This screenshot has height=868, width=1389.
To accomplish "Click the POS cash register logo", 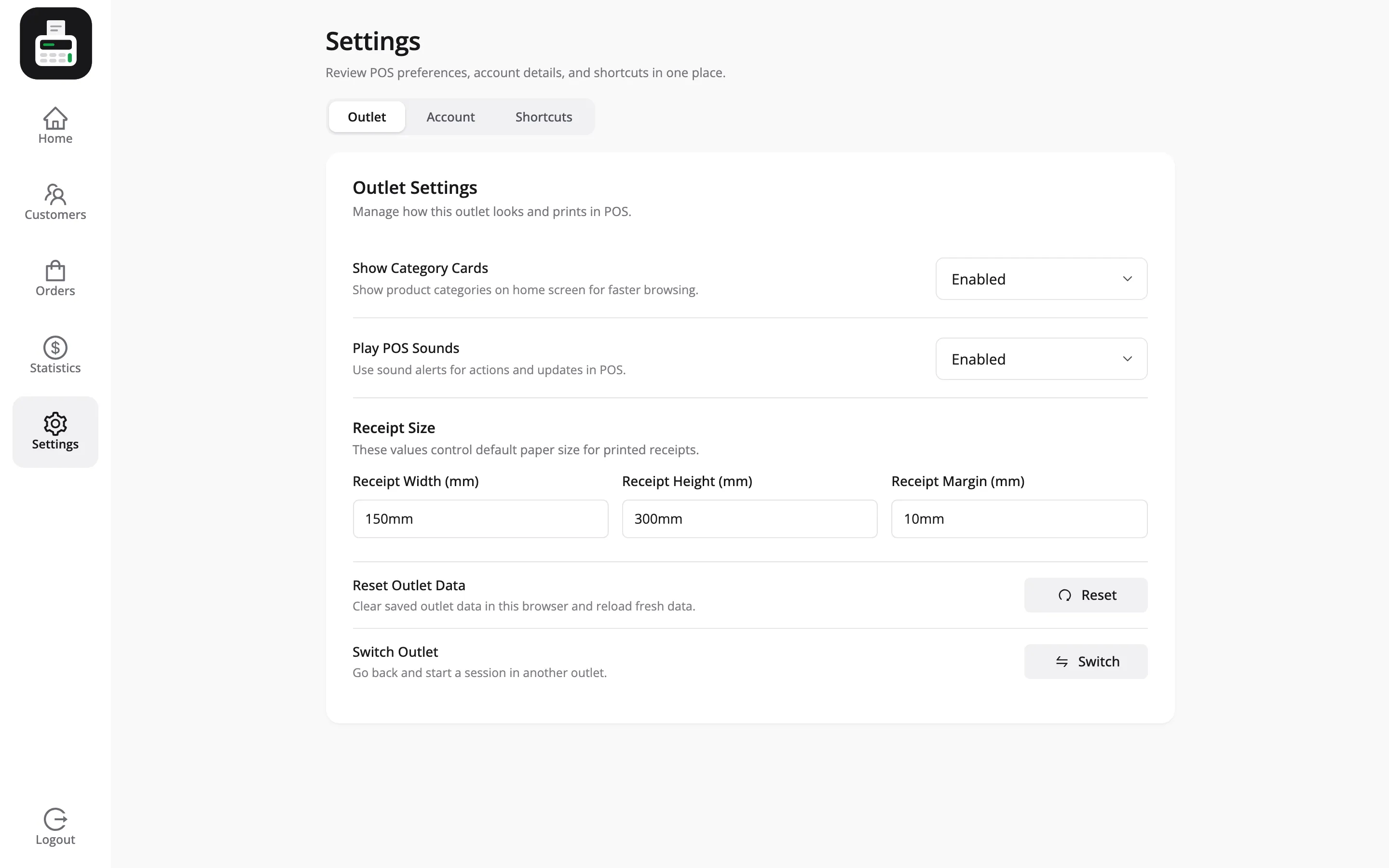I will [55, 43].
